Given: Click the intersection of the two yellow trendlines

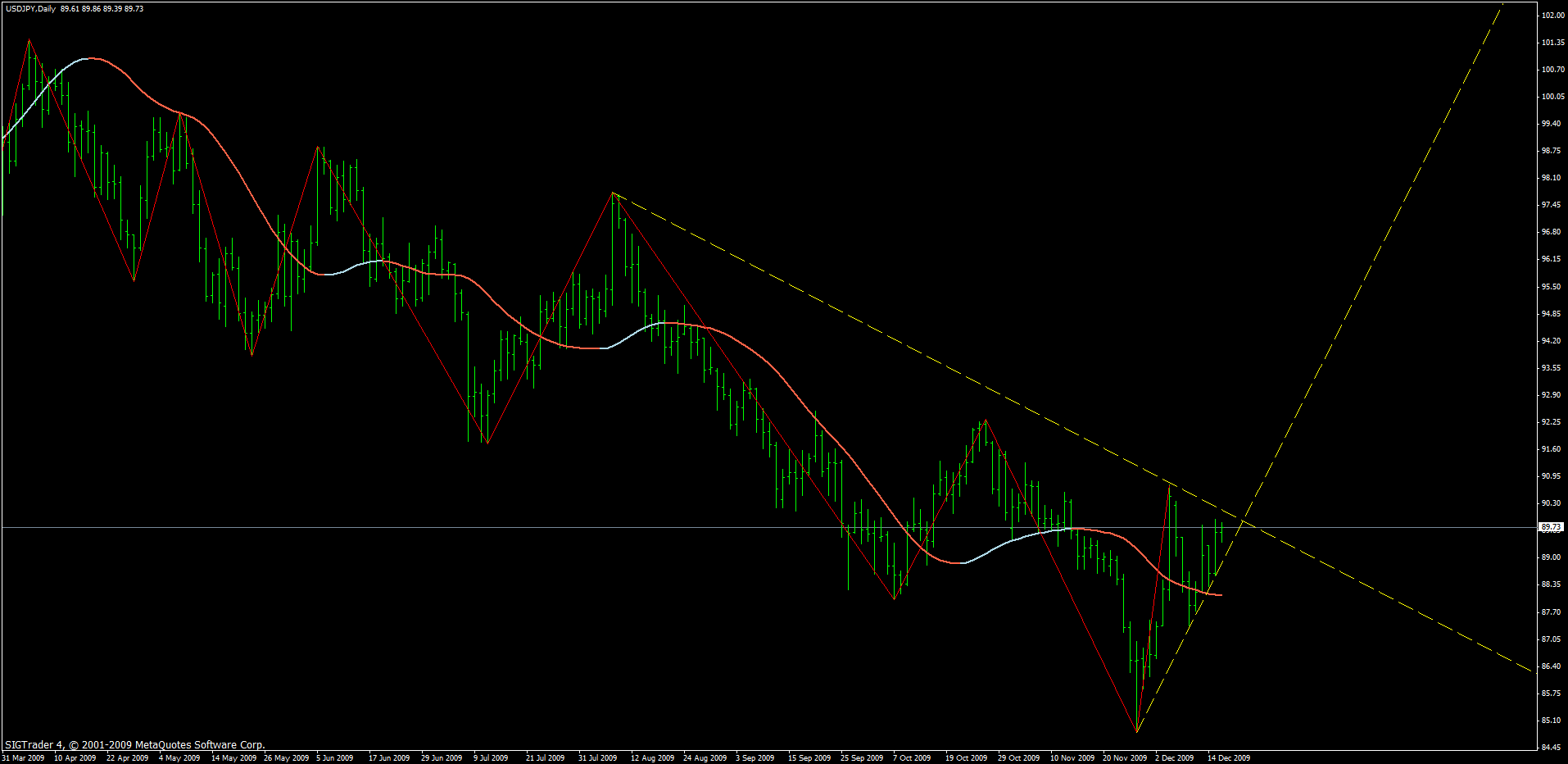Looking at the screenshot, I should [1244, 521].
